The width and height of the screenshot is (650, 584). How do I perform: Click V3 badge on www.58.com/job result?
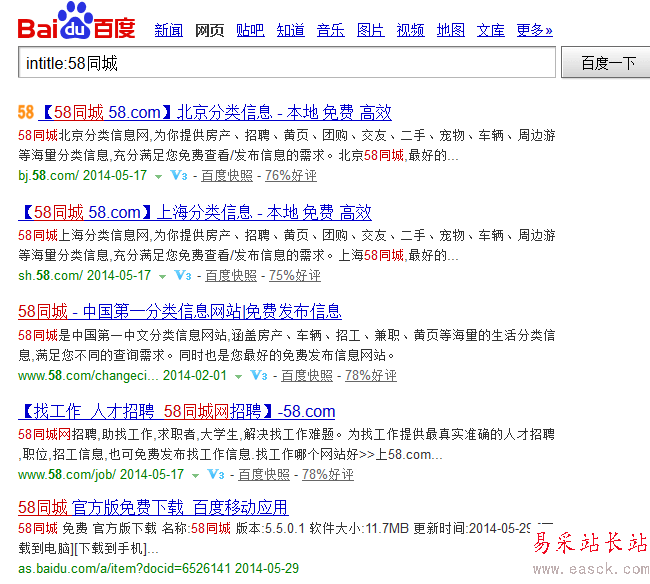[x=216, y=475]
